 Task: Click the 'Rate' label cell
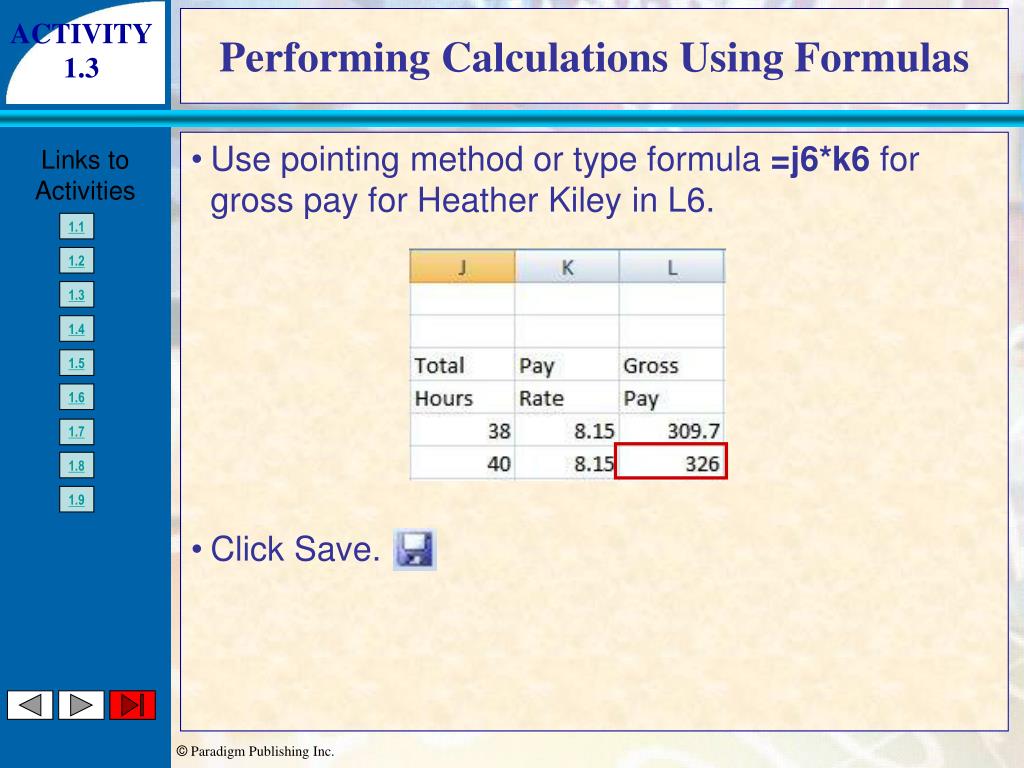(567, 397)
